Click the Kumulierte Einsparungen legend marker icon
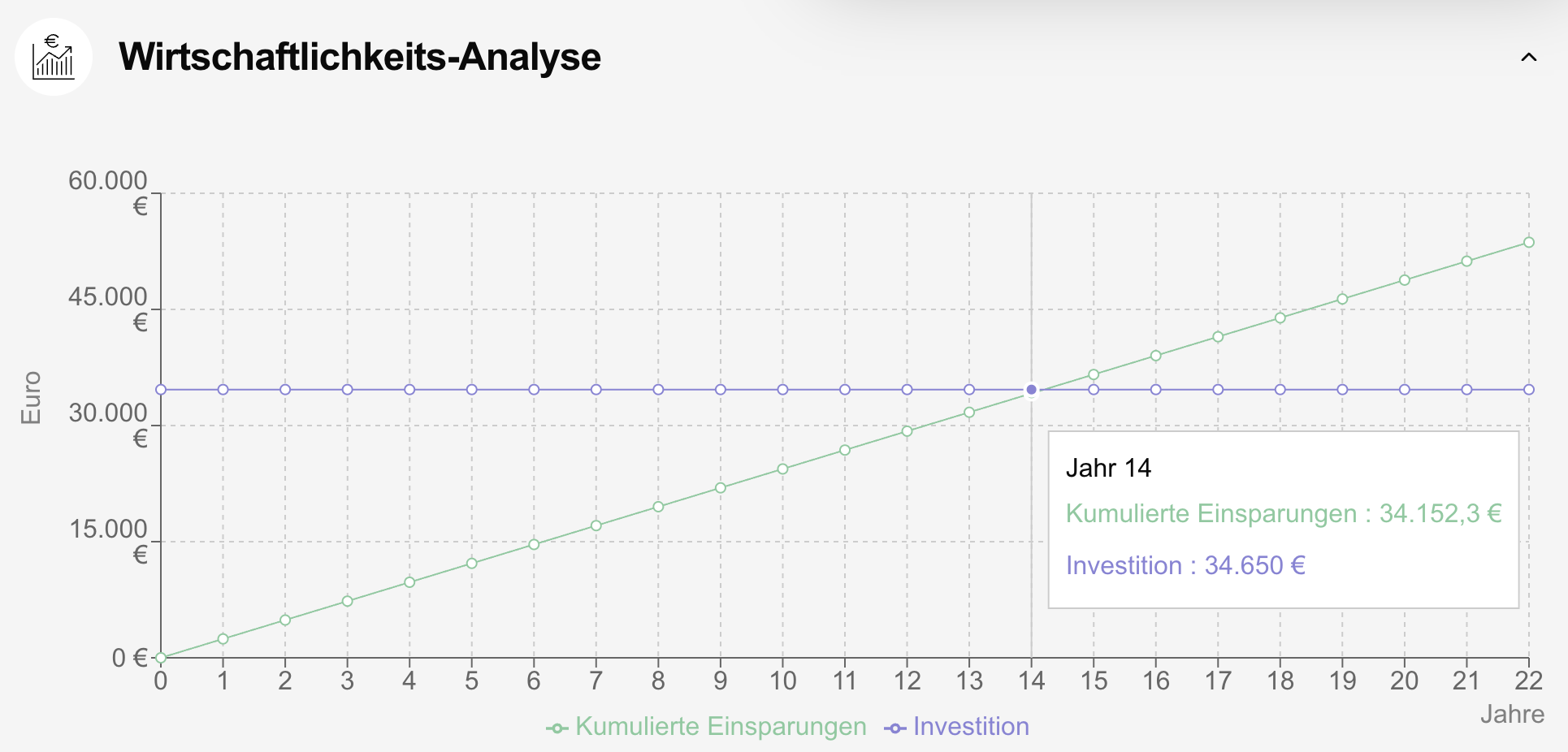The width and height of the screenshot is (1568, 752). 557,728
